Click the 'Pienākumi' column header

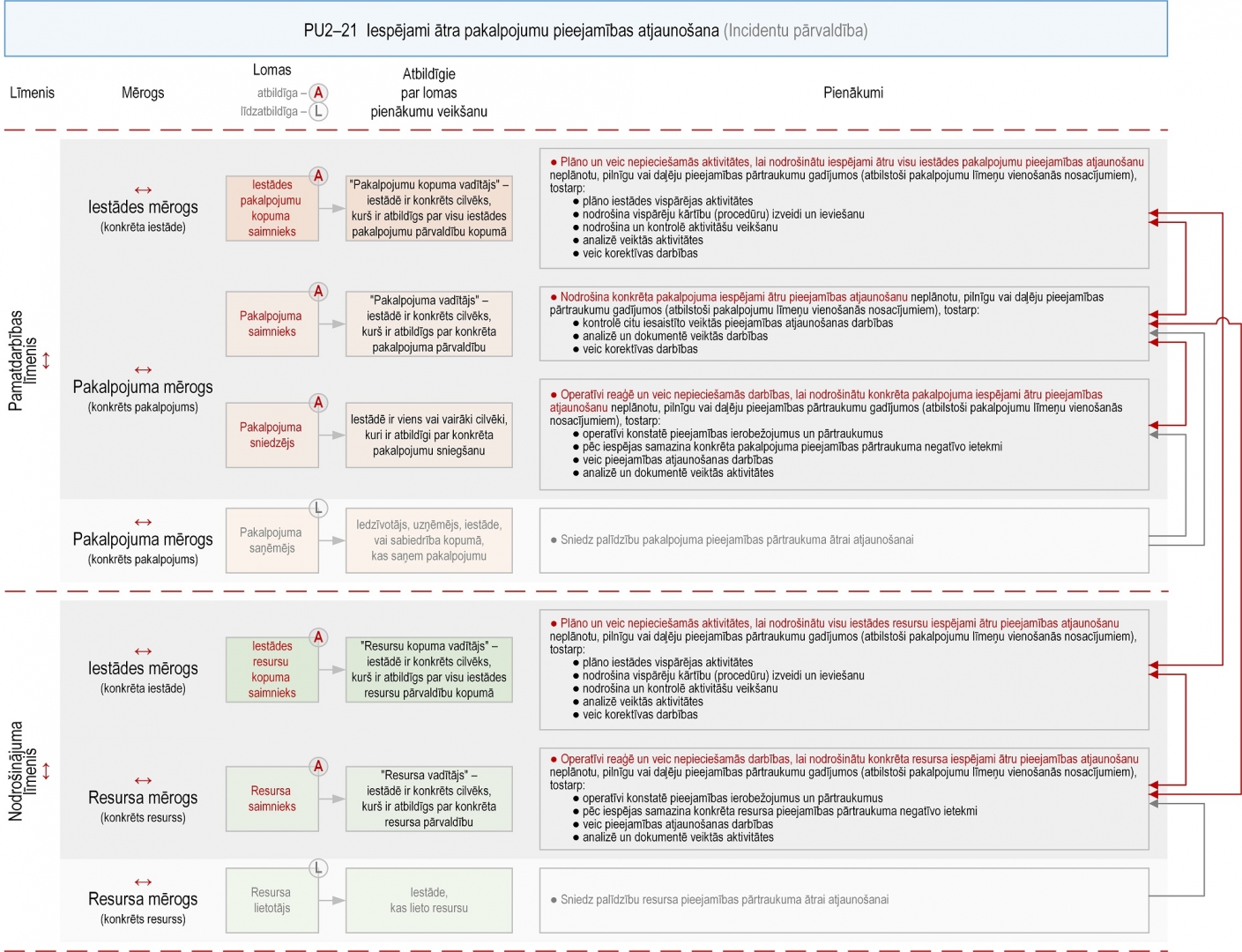pos(853,93)
